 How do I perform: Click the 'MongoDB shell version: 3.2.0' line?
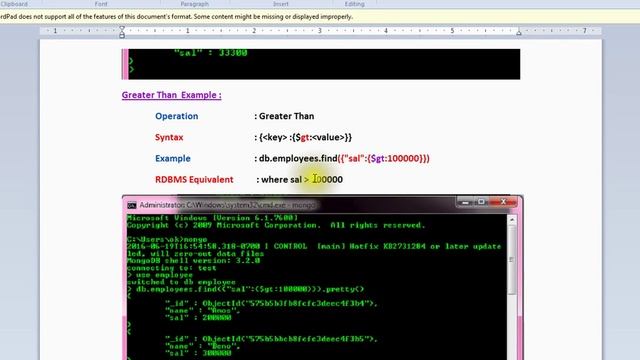click(193, 260)
